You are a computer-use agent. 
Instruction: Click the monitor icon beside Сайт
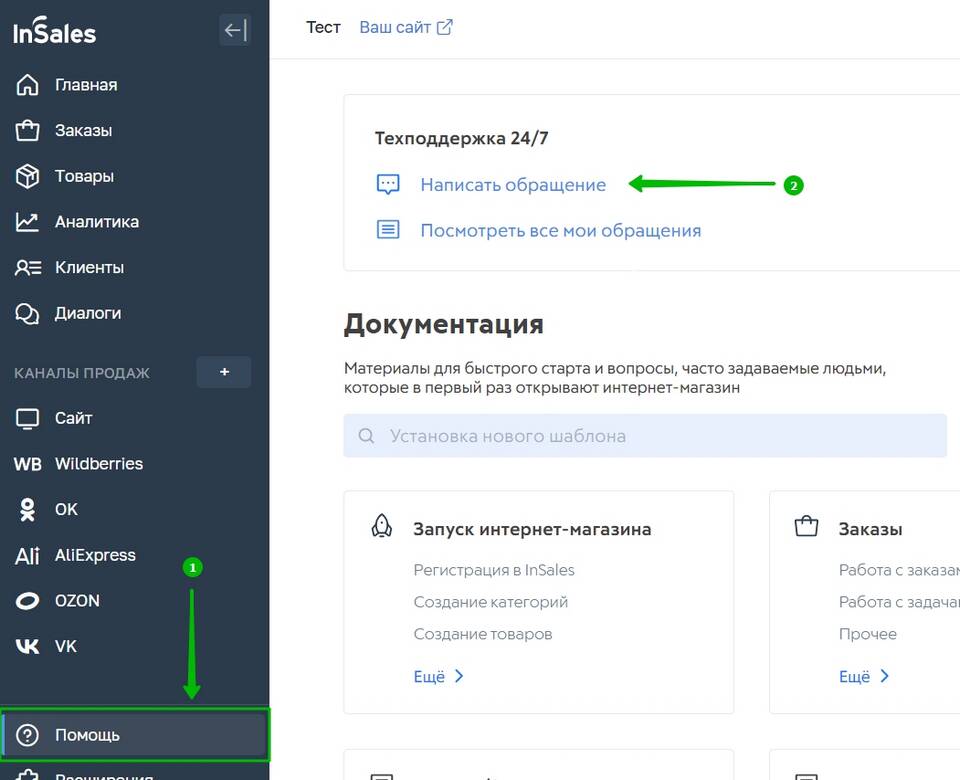27,418
